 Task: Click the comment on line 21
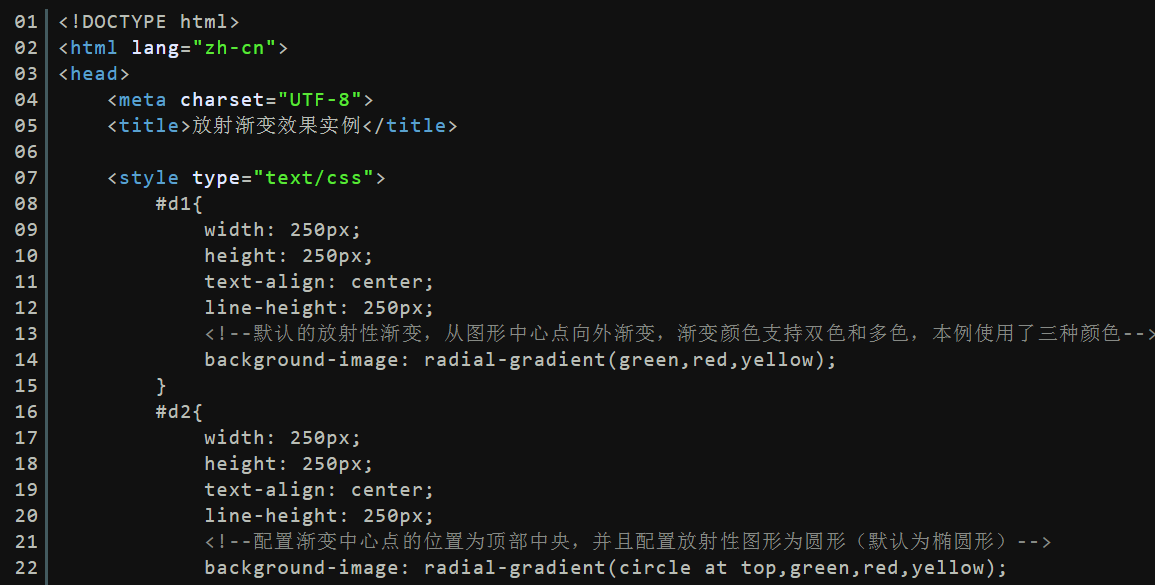click(x=628, y=542)
